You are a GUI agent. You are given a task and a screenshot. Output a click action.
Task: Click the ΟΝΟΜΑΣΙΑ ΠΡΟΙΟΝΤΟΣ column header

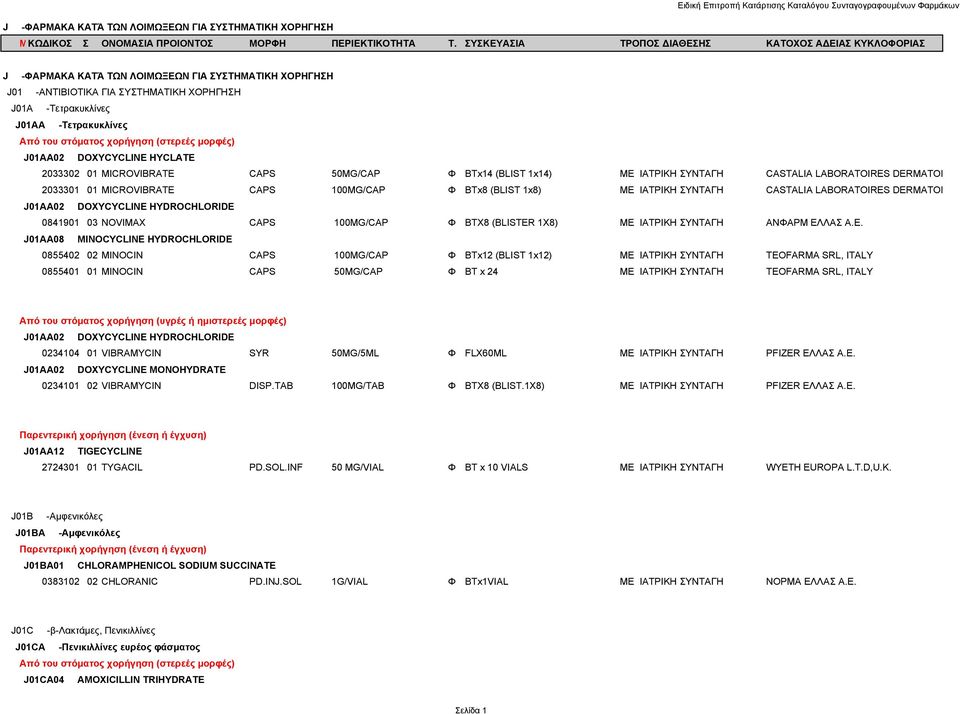(157, 43)
